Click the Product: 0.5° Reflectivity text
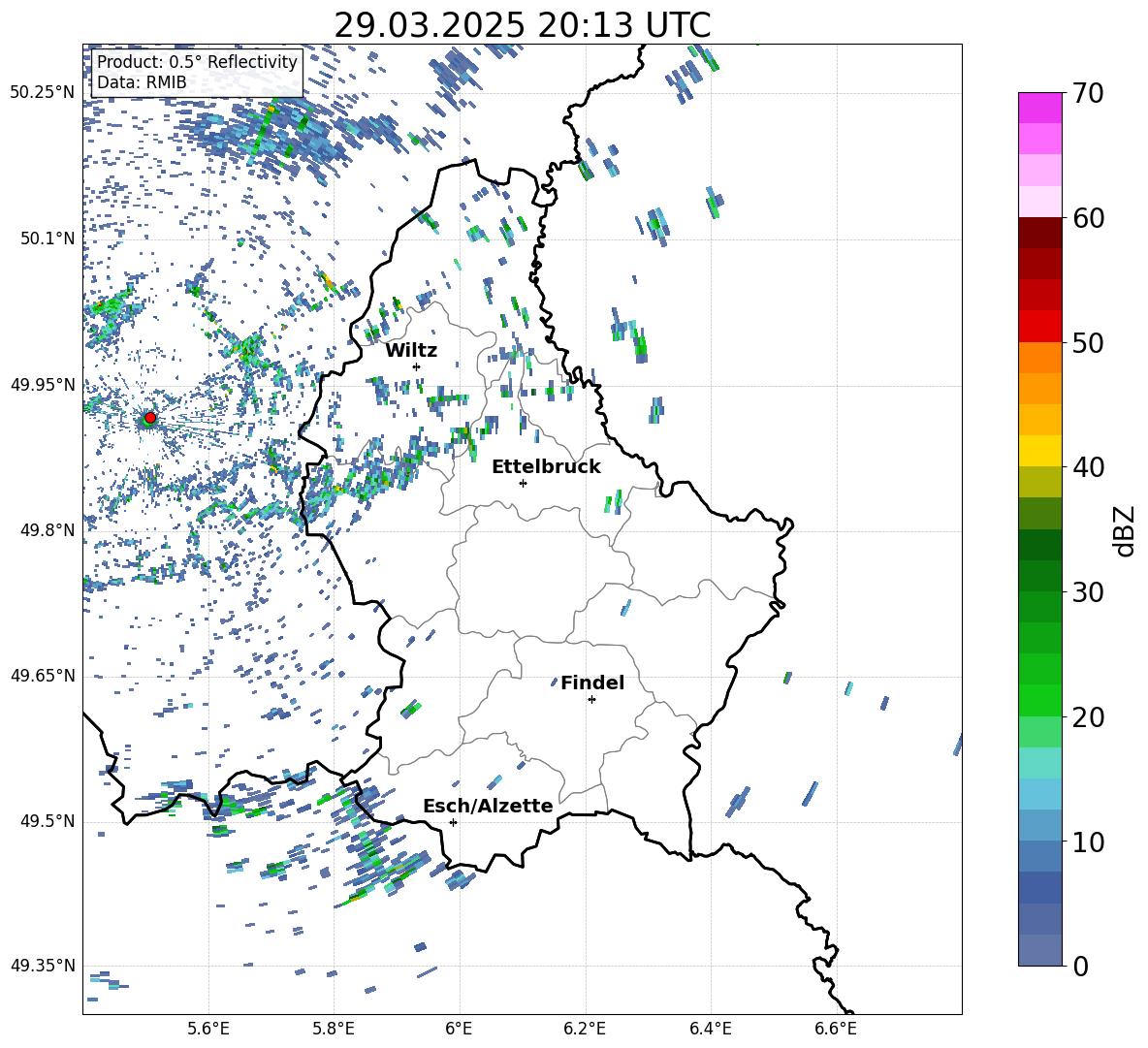The image size is (1148, 1048). pyautogui.click(x=197, y=62)
